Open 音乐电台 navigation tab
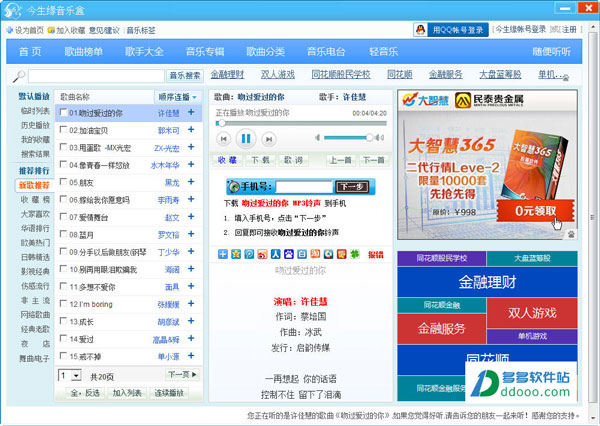Image resolution: width=600 pixels, height=426 pixels. tap(326, 52)
